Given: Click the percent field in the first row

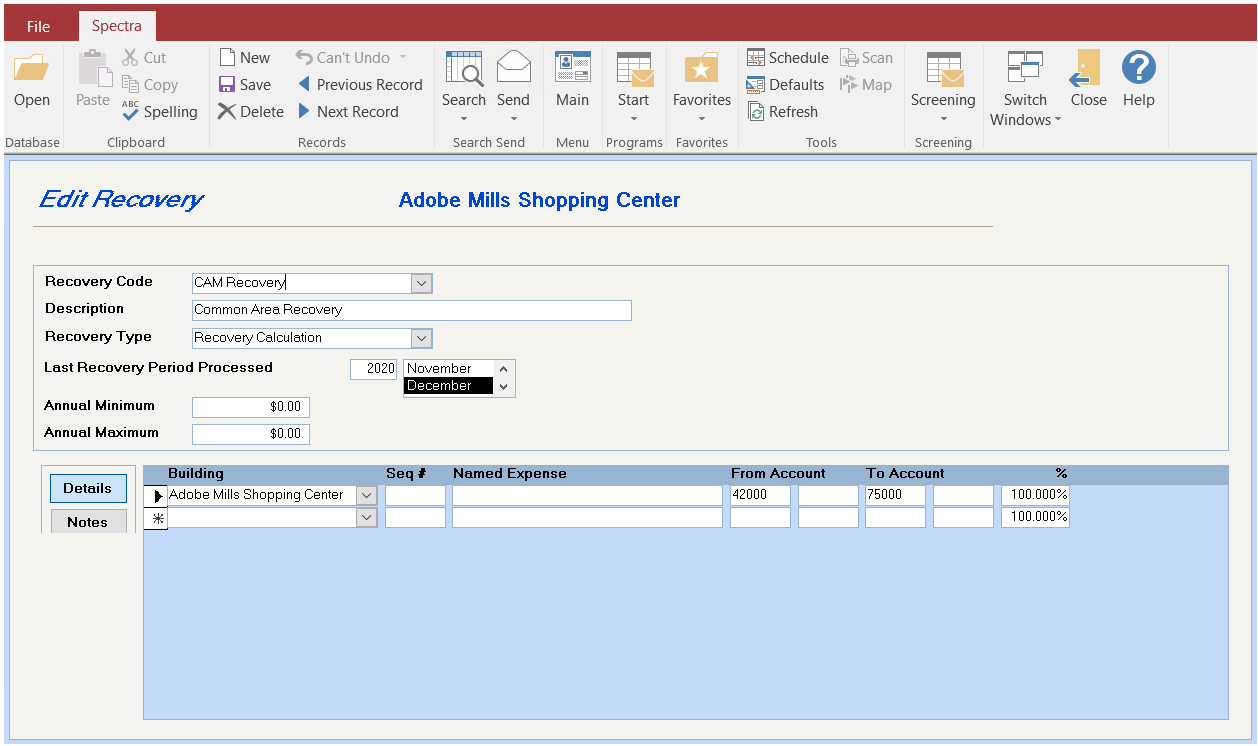Looking at the screenshot, I should tap(1035, 495).
